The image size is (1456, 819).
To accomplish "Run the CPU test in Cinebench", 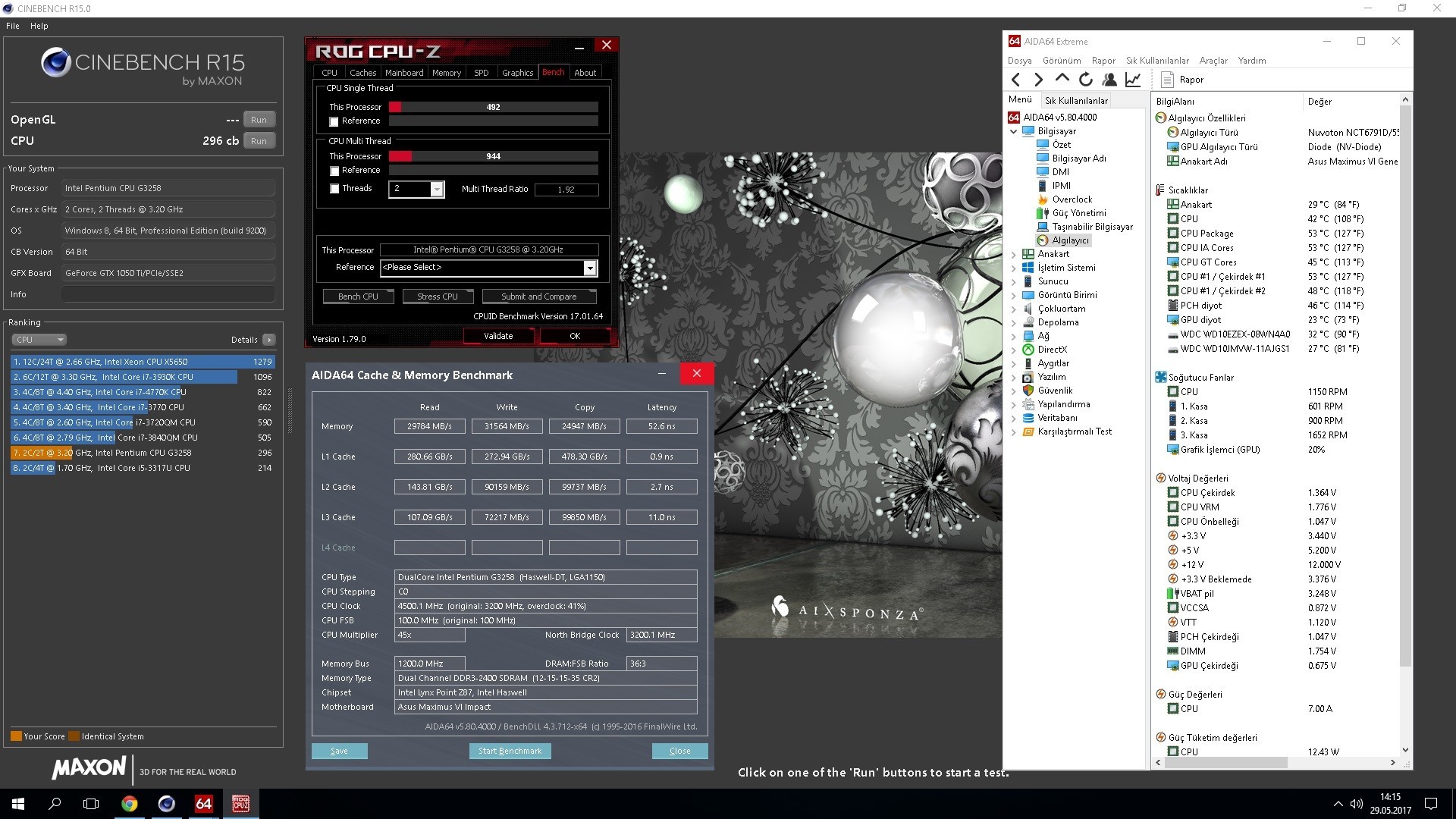I will coord(259,141).
